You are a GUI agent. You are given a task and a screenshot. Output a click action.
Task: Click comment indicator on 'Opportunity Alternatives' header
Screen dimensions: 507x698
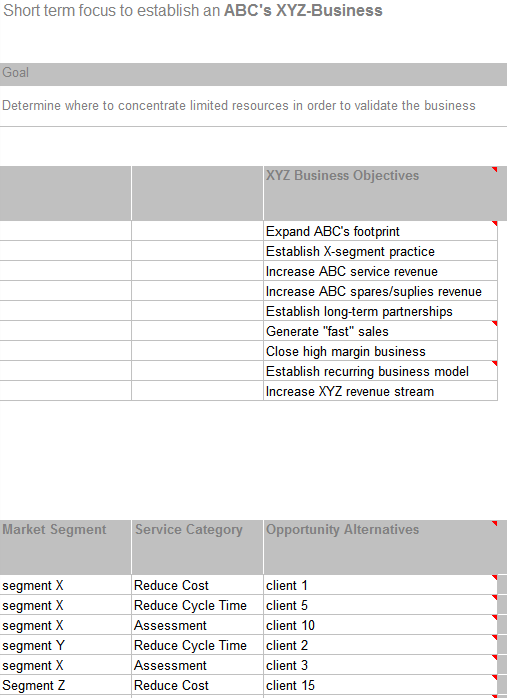[495, 524]
